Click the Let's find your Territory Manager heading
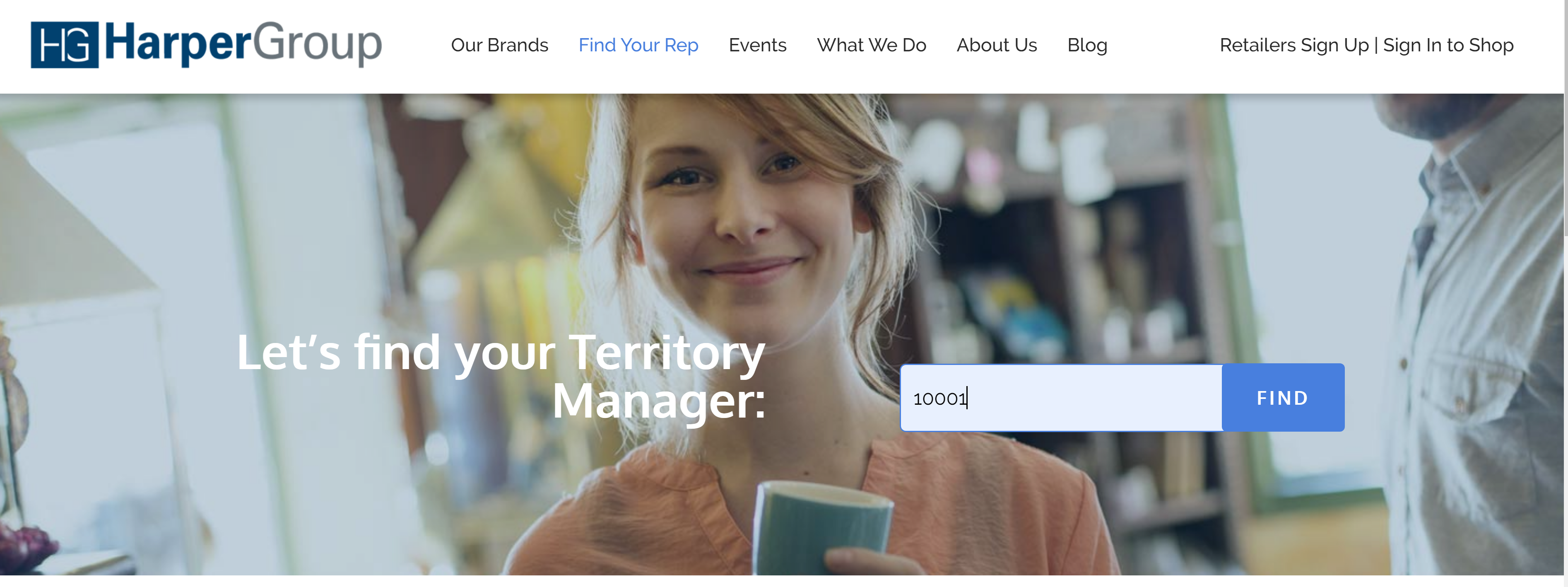This screenshot has height=587, width=1568. tap(500, 376)
